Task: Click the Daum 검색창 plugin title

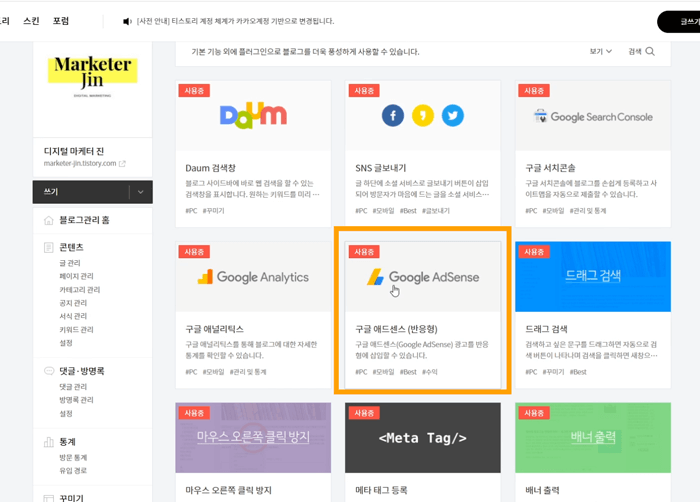Action: coord(211,168)
